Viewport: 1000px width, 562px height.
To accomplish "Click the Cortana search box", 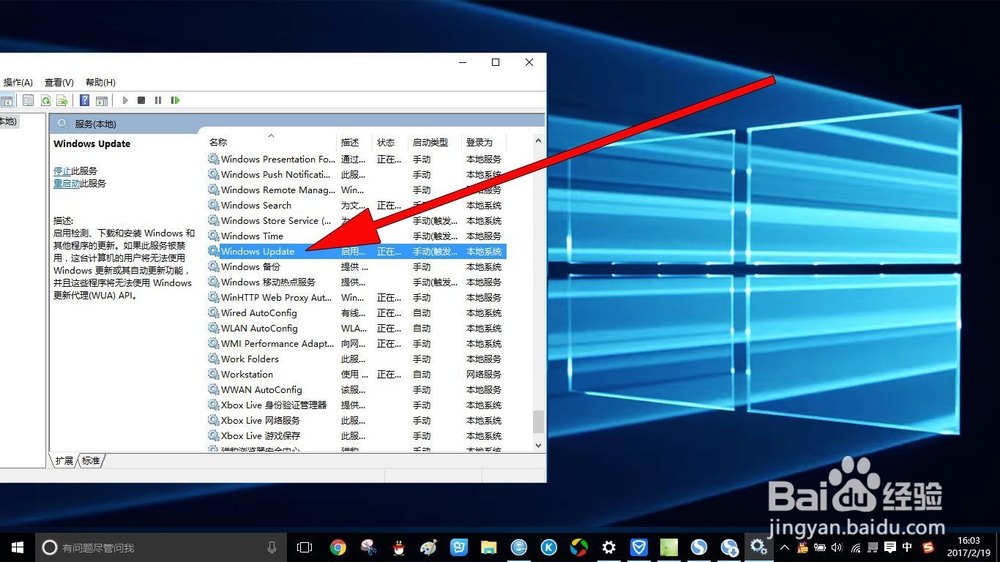I will (x=159, y=547).
